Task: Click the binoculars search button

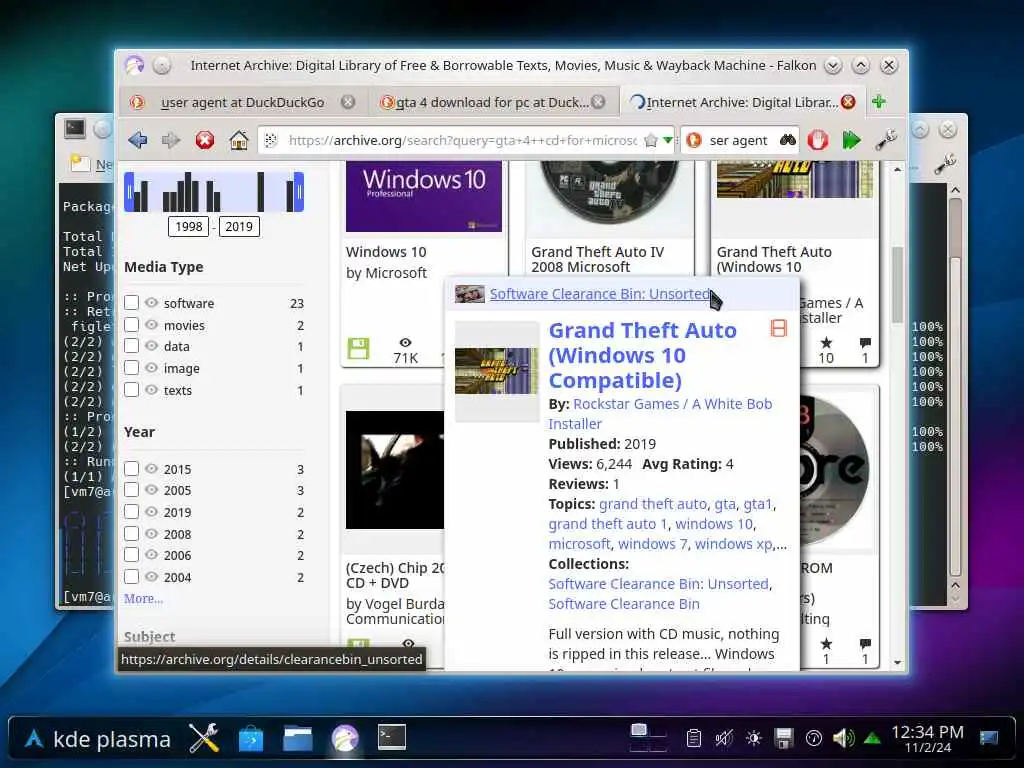Action: pos(788,140)
